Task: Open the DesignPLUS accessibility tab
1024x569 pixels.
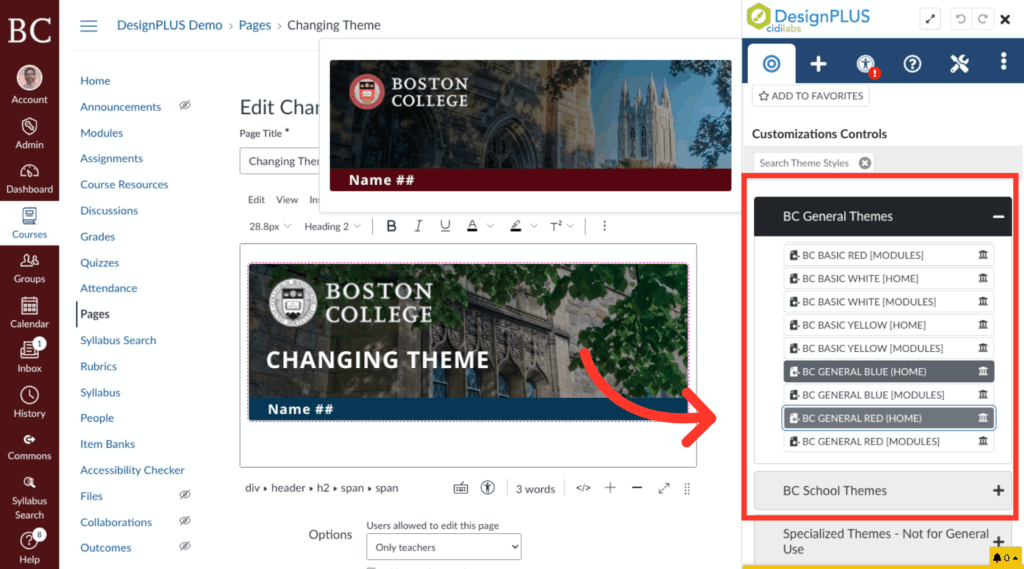Action: 866,63
